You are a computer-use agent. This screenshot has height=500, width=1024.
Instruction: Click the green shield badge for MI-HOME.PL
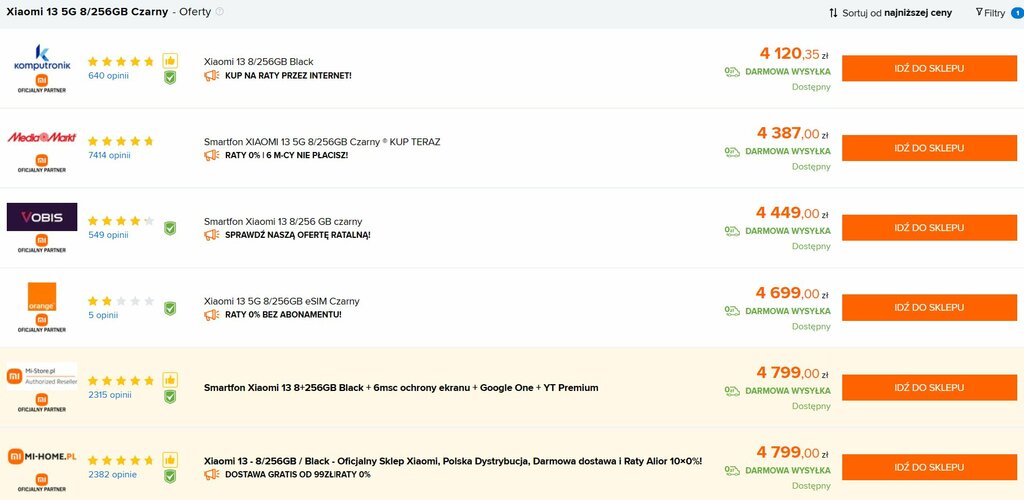tap(170, 476)
